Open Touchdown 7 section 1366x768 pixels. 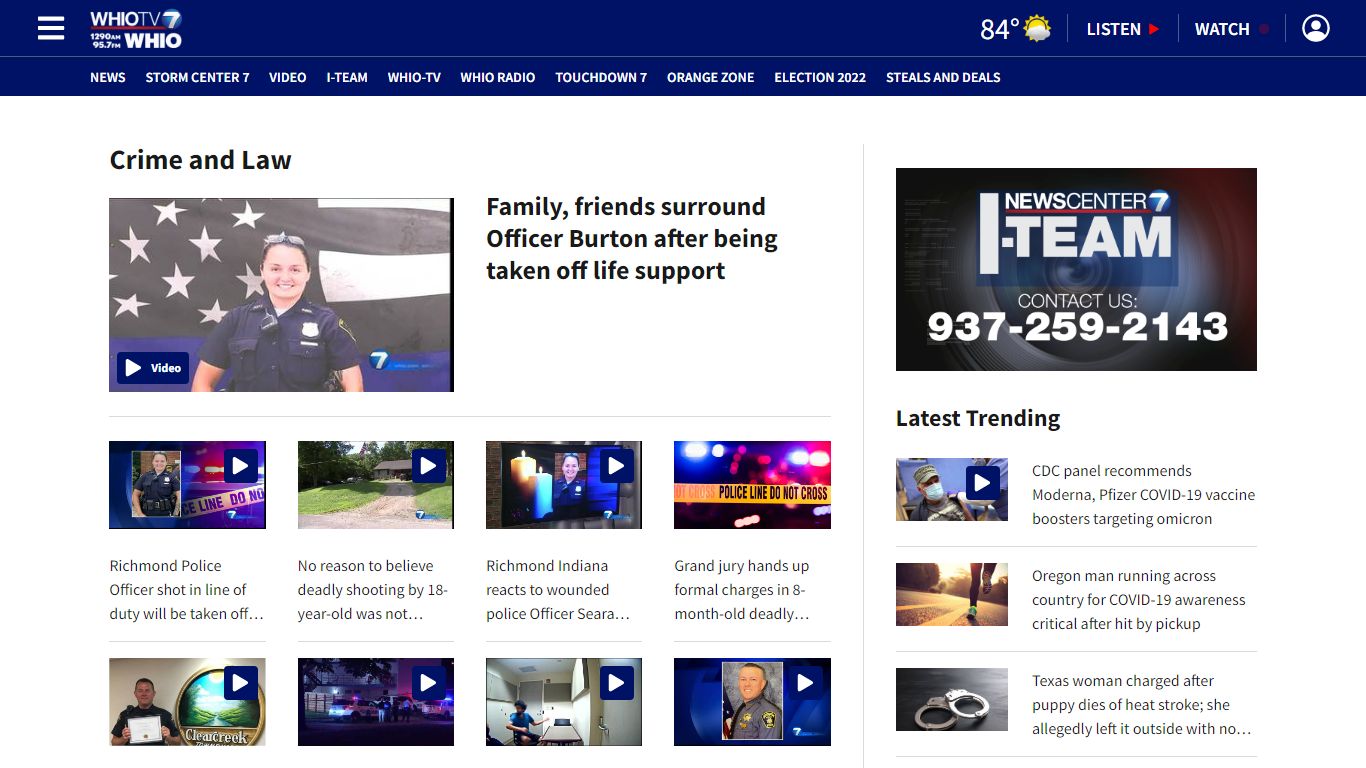click(601, 77)
